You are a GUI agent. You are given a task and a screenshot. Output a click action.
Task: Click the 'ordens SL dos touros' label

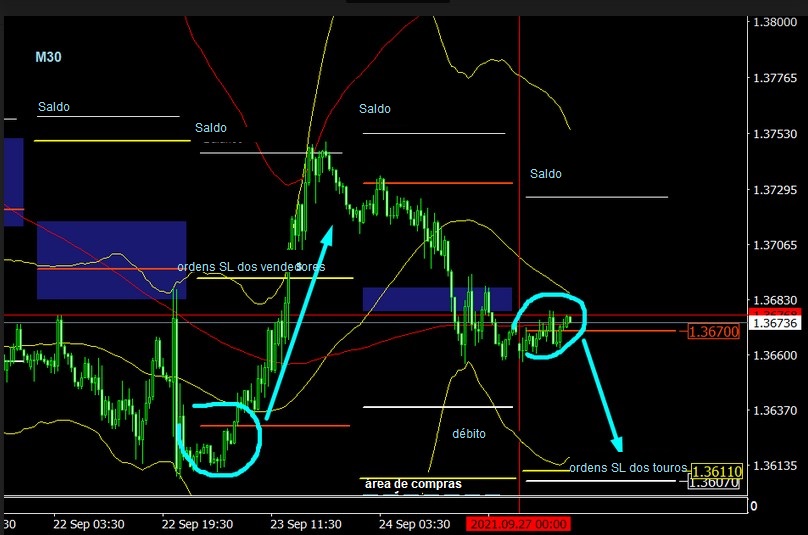627,467
